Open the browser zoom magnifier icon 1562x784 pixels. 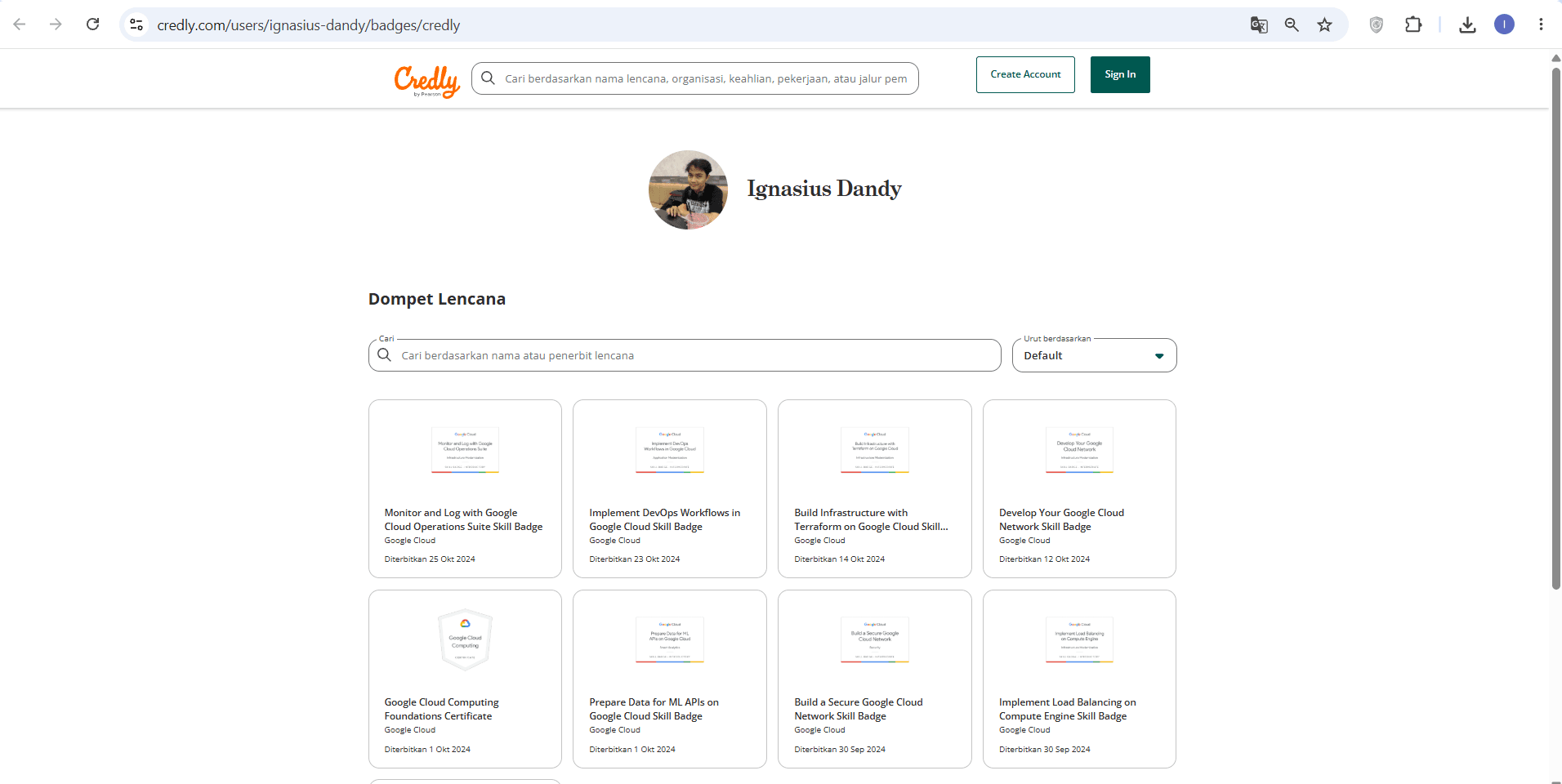(x=1292, y=25)
